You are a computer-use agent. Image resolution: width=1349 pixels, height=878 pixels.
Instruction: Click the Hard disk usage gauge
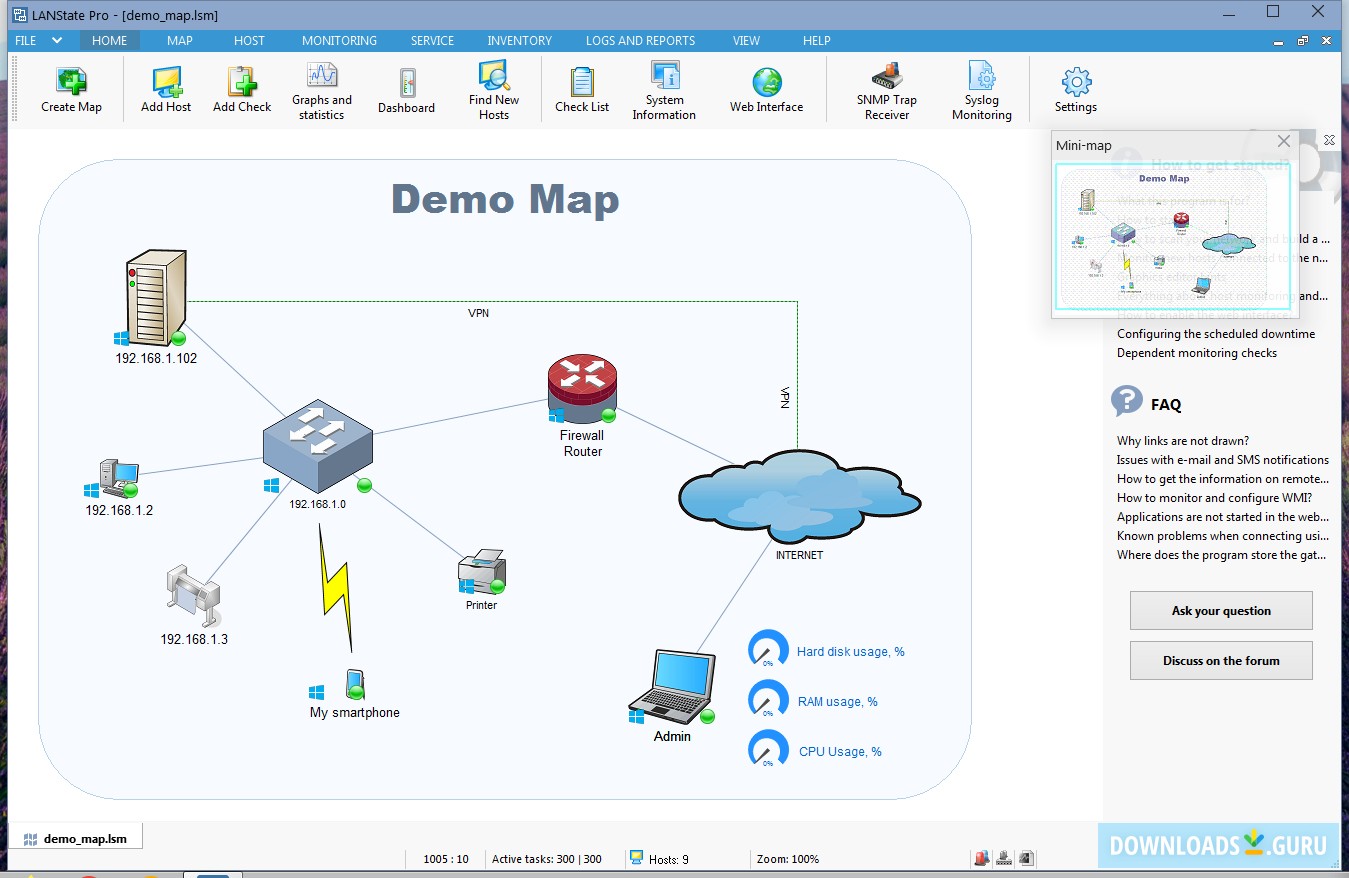pyautogui.click(x=768, y=650)
